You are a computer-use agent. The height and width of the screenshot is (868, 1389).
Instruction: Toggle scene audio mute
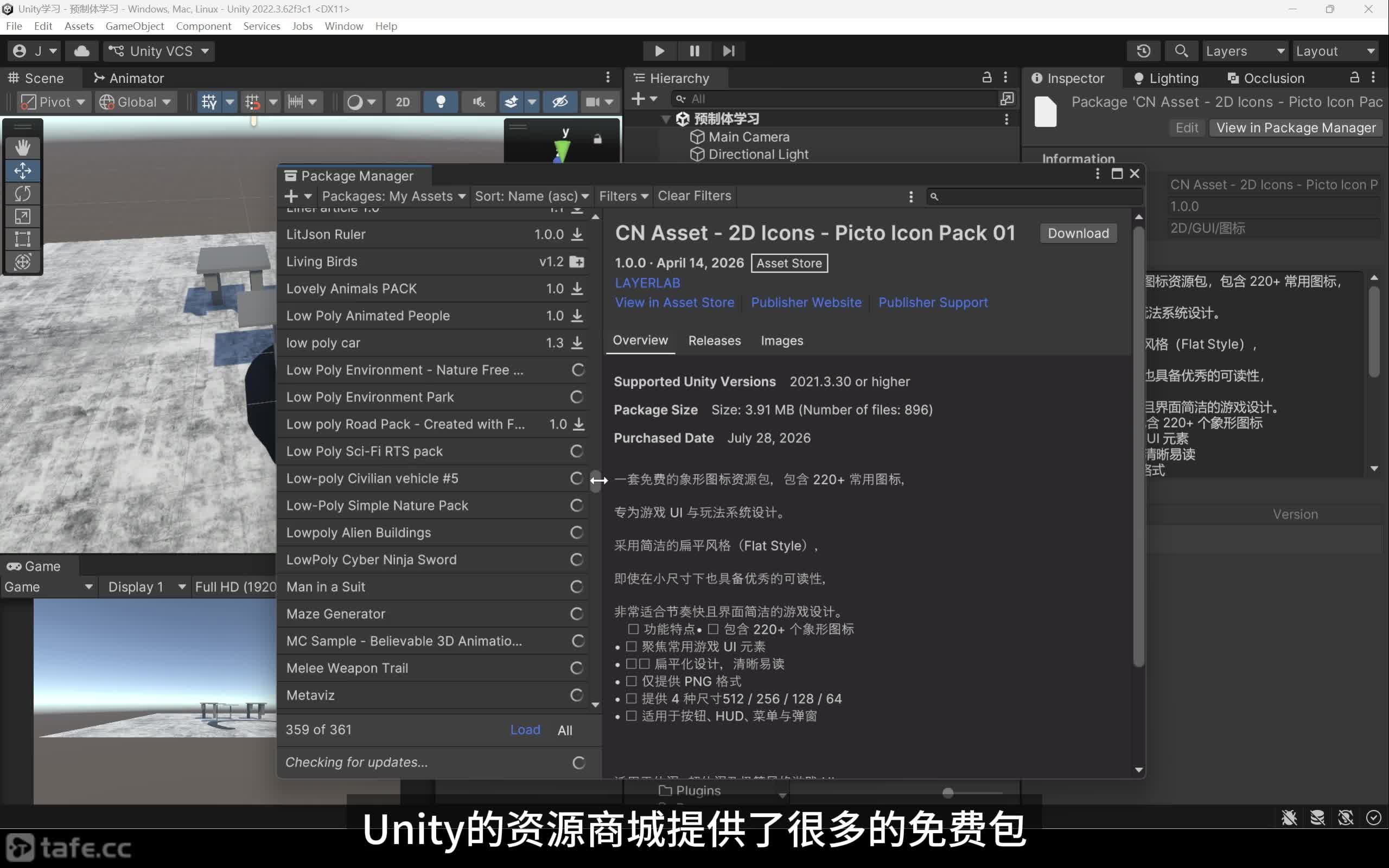point(479,102)
